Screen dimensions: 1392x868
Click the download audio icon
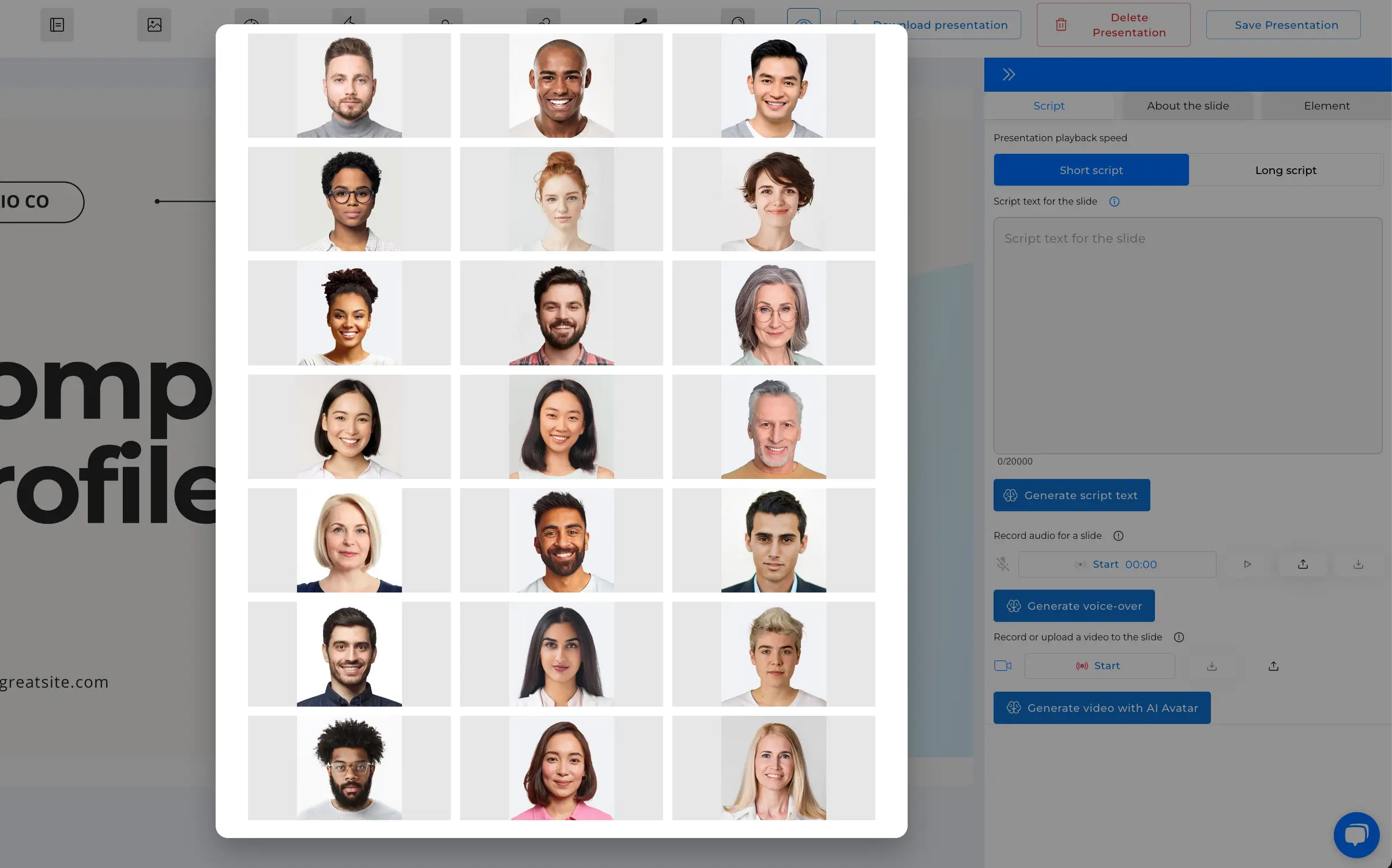point(1358,564)
